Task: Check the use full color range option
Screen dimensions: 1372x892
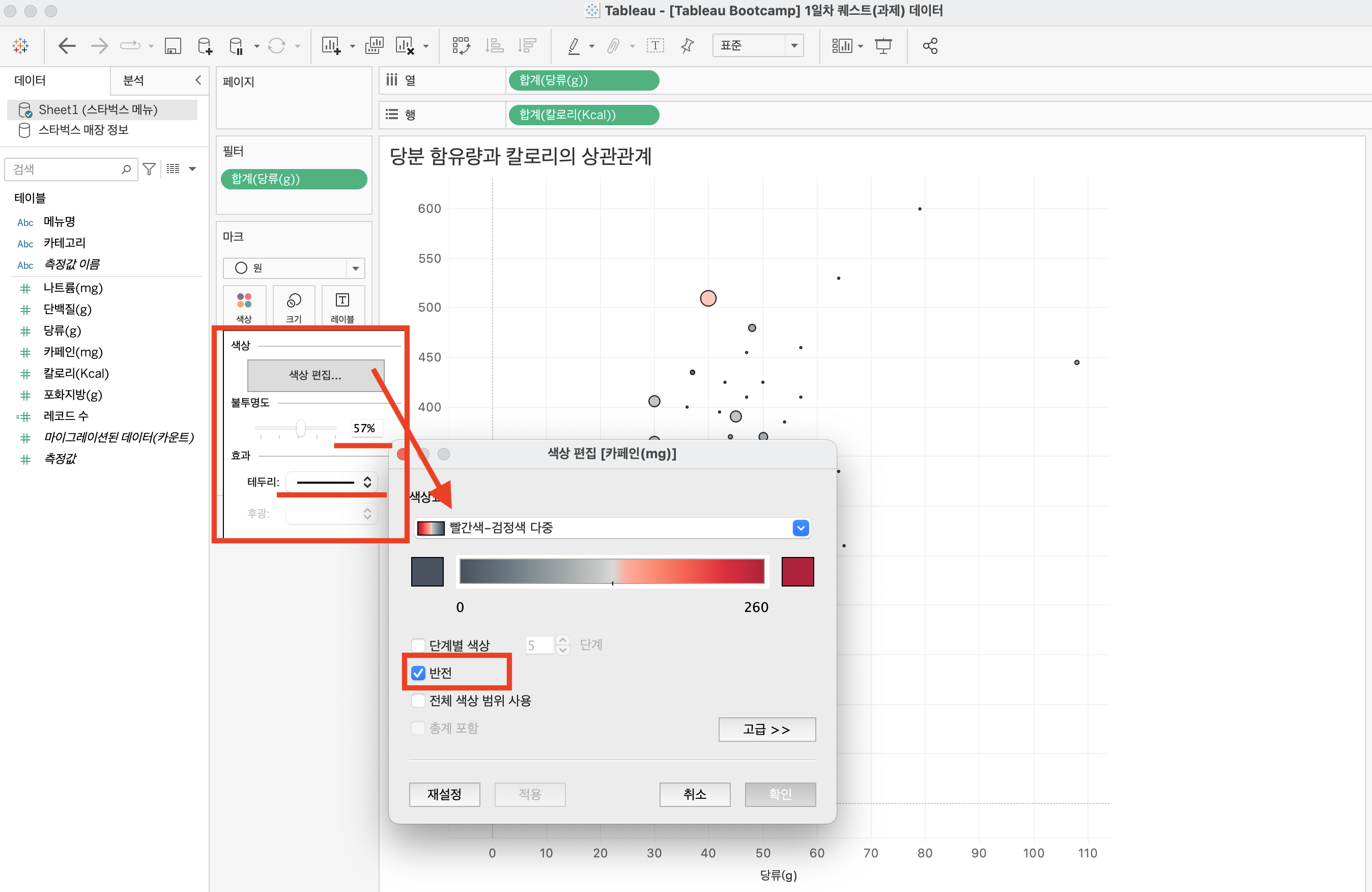Action: click(418, 700)
